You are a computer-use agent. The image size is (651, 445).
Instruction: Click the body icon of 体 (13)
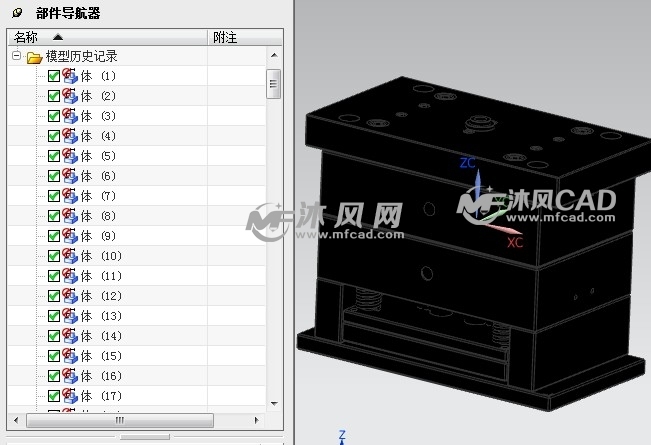[70, 316]
